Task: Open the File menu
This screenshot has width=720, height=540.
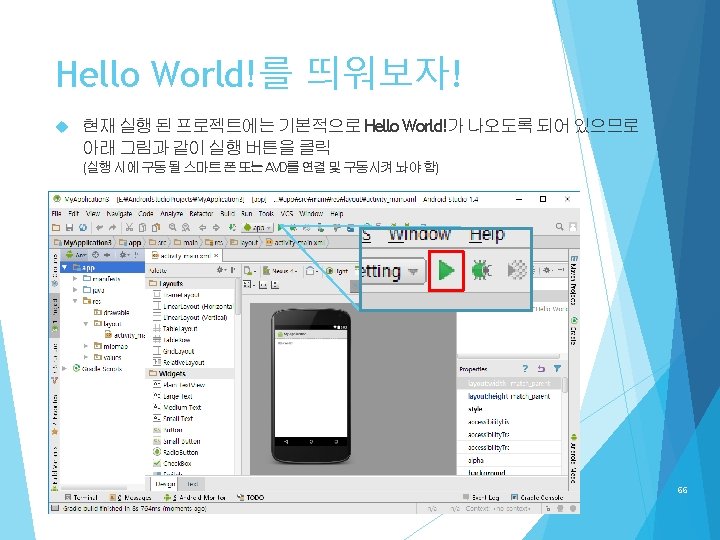Action: (x=56, y=214)
